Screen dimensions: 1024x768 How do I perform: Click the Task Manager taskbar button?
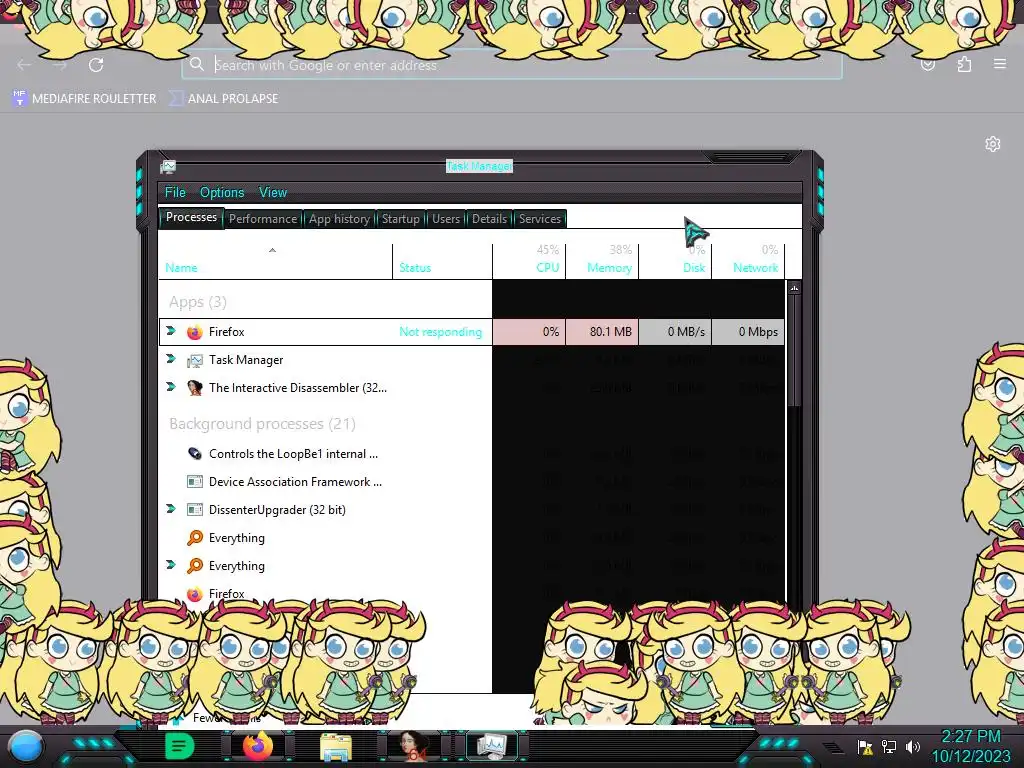pyautogui.click(x=492, y=746)
